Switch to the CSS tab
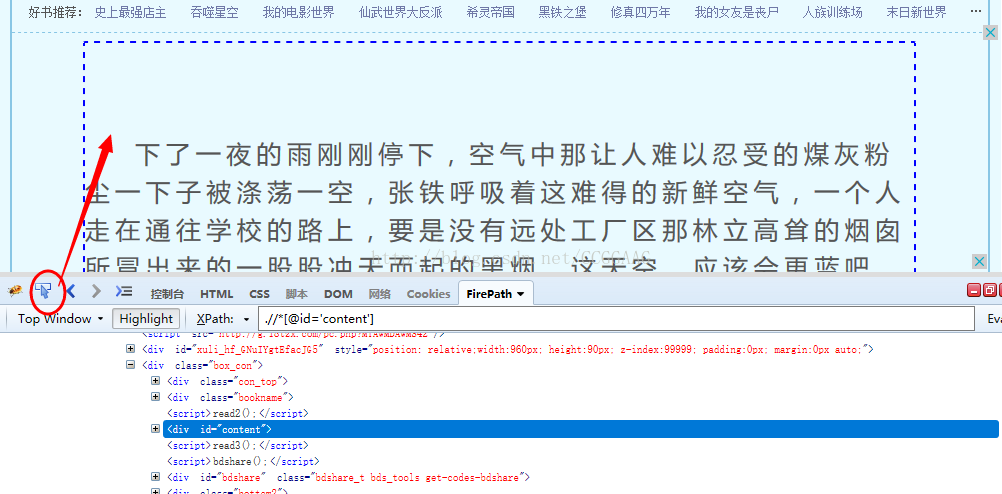 [259, 294]
